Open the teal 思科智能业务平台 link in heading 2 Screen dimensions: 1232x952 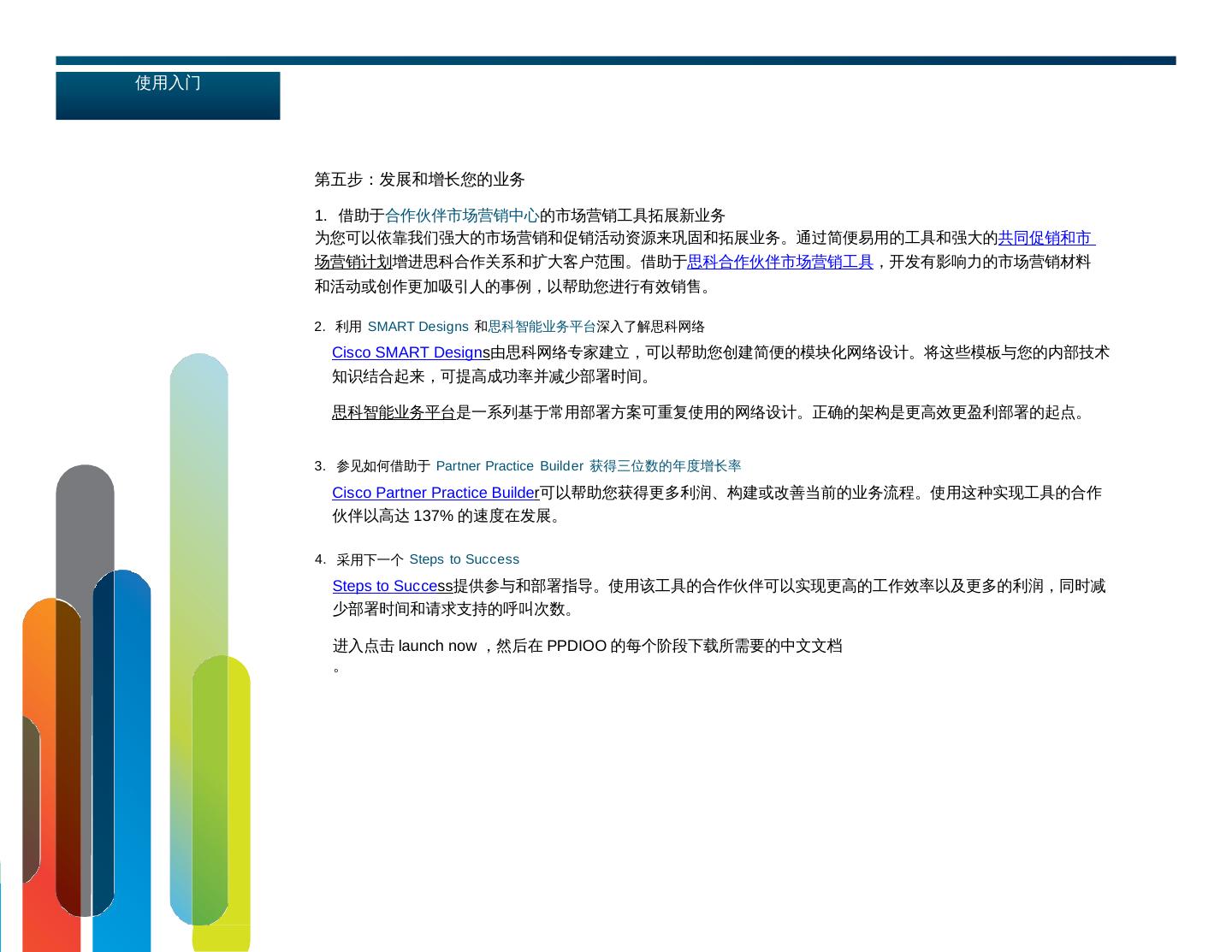(x=542, y=327)
